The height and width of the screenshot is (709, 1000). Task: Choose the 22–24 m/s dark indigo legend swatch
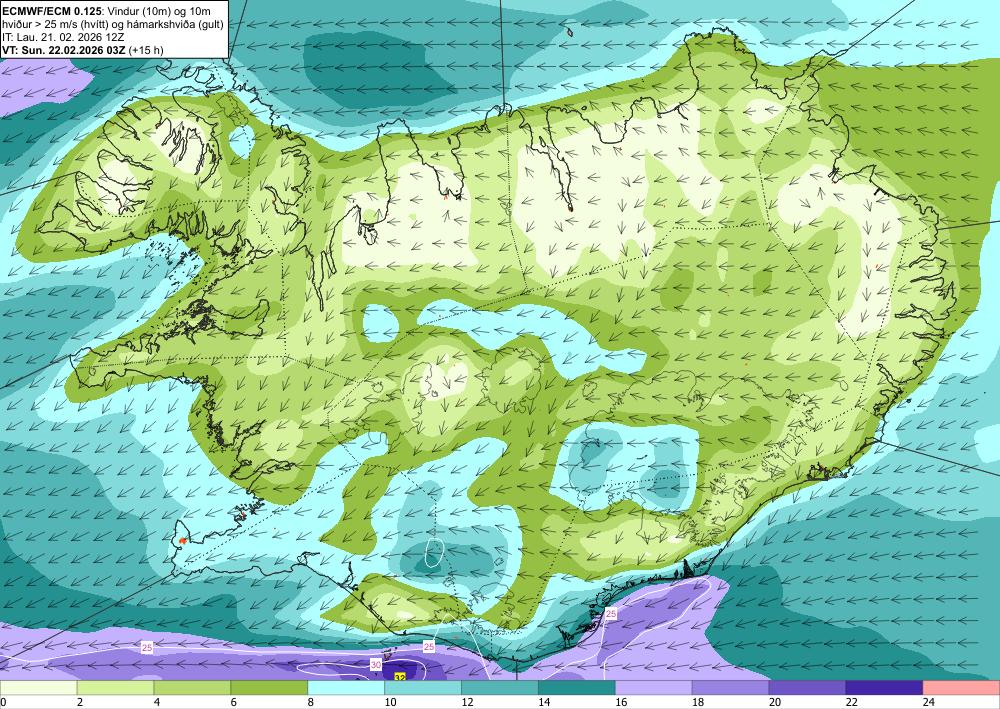coord(884,688)
